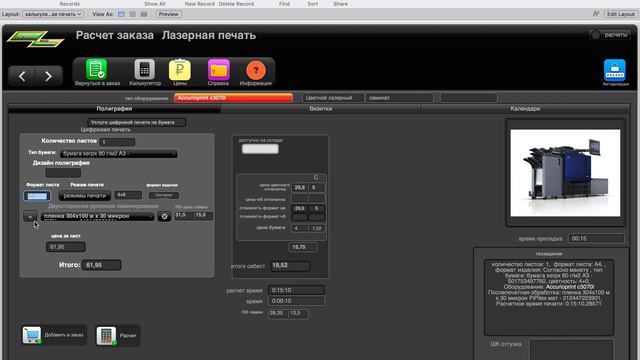Click the text formatting icon beside Edit Layout
The width and height of the screenshot is (640, 360).
pos(596,14)
